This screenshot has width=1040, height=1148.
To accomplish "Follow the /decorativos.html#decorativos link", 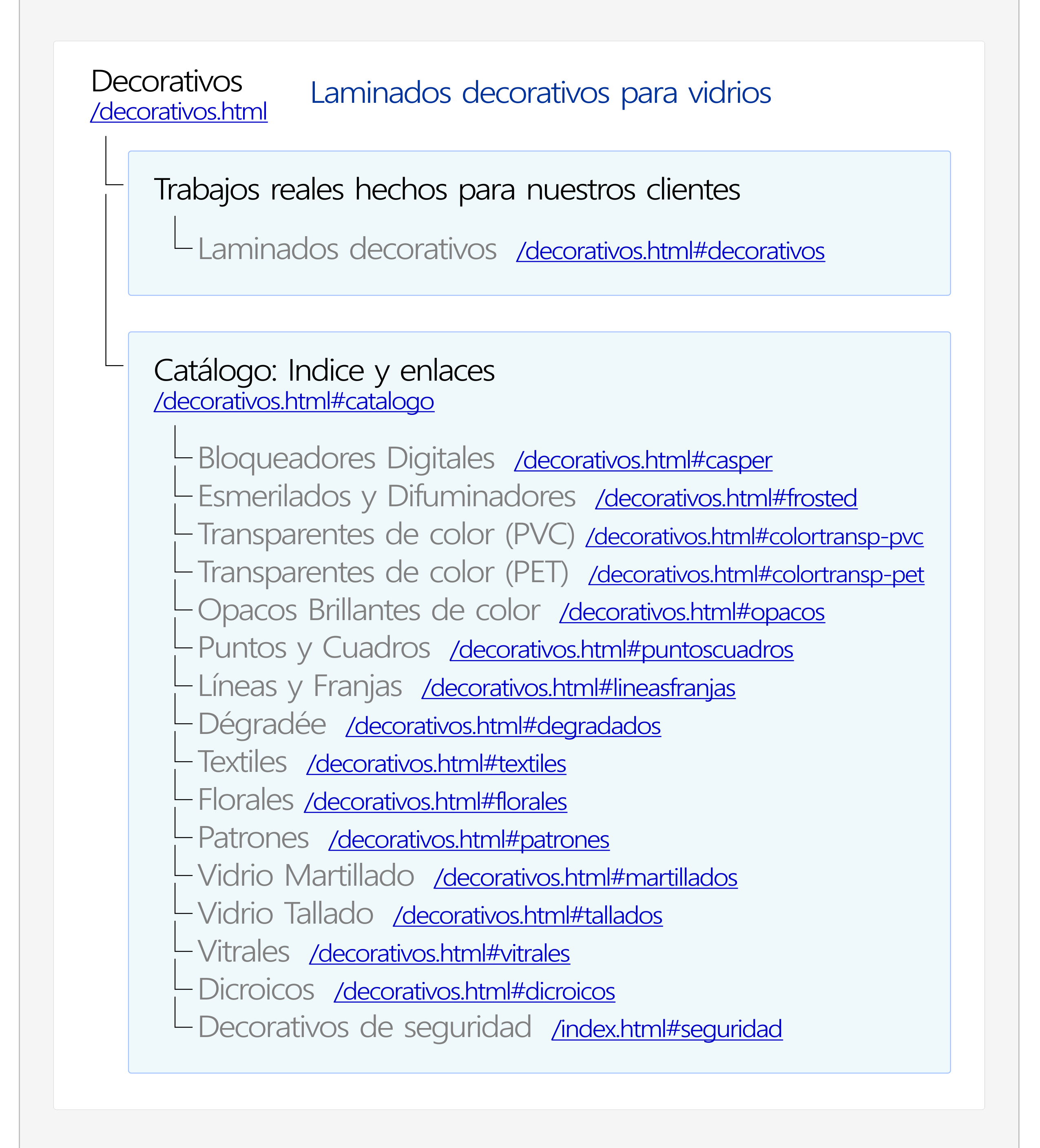I will pos(670,251).
